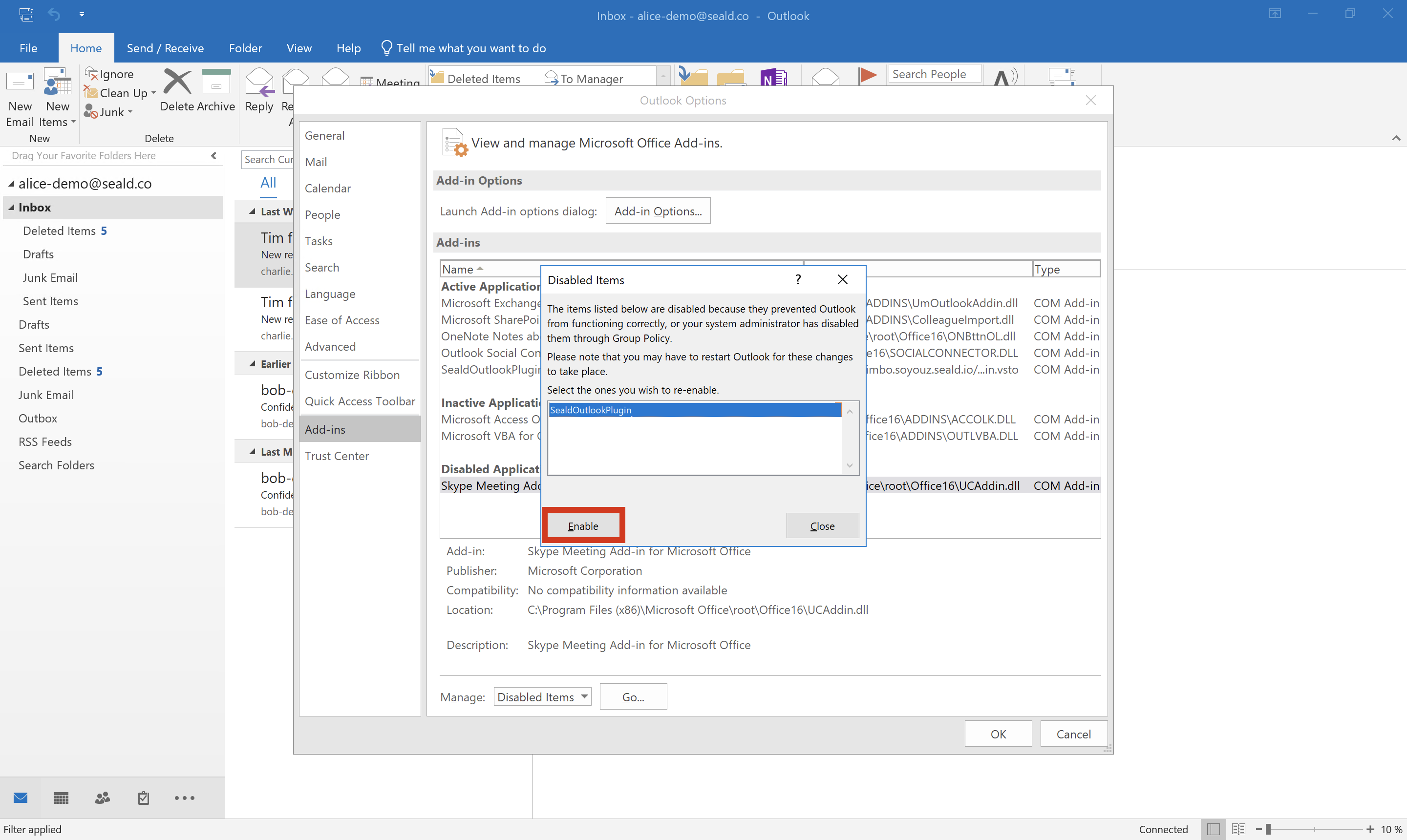Click Close in Disabled Items dialog
This screenshot has width=1407, height=840.
(x=822, y=526)
